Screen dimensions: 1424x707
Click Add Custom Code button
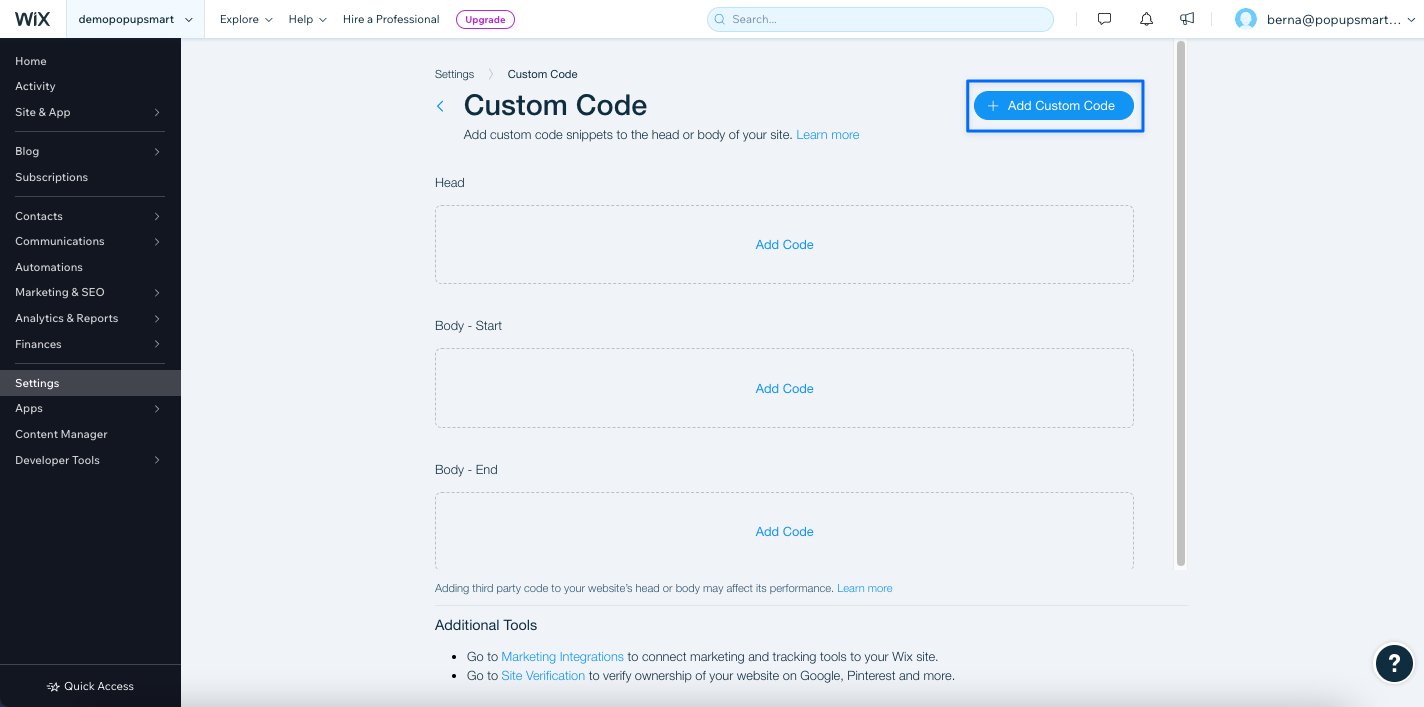(x=1054, y=106)
